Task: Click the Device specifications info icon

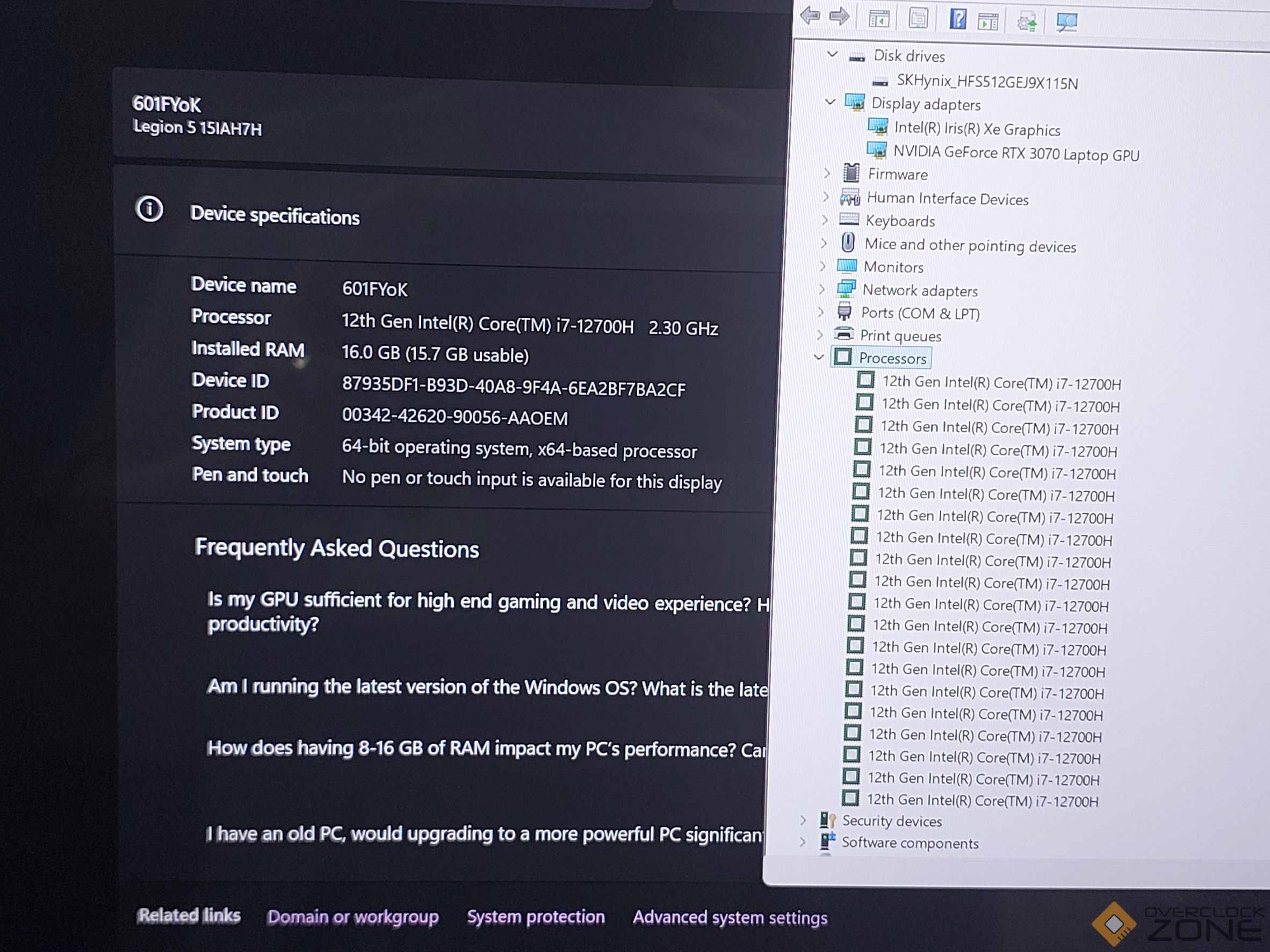Action: click(x=149, y=209)
